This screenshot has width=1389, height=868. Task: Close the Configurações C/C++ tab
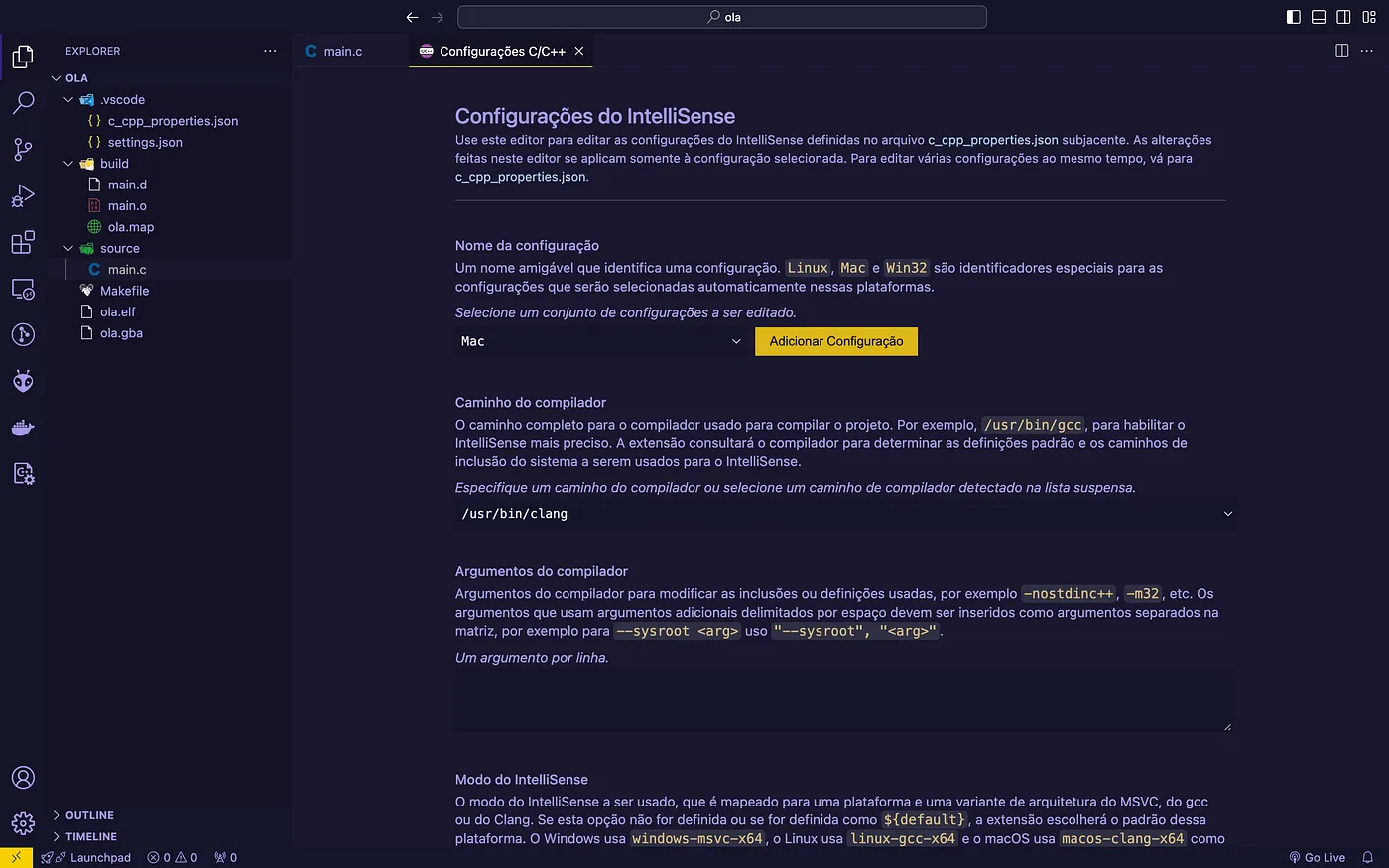pyautogui.click(x=579, y=51)
